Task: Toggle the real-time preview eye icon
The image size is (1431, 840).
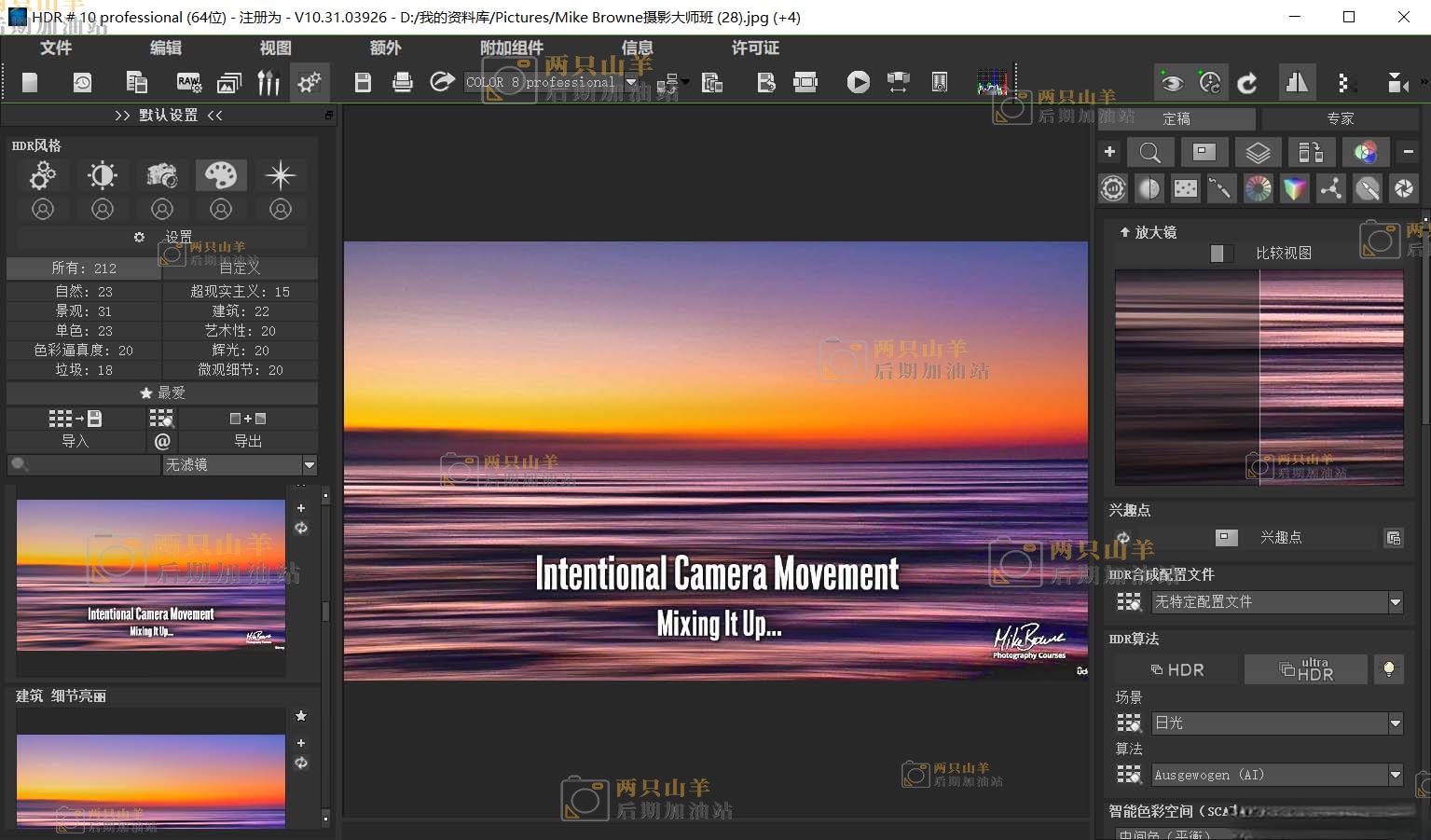Action: point(1172,83)
